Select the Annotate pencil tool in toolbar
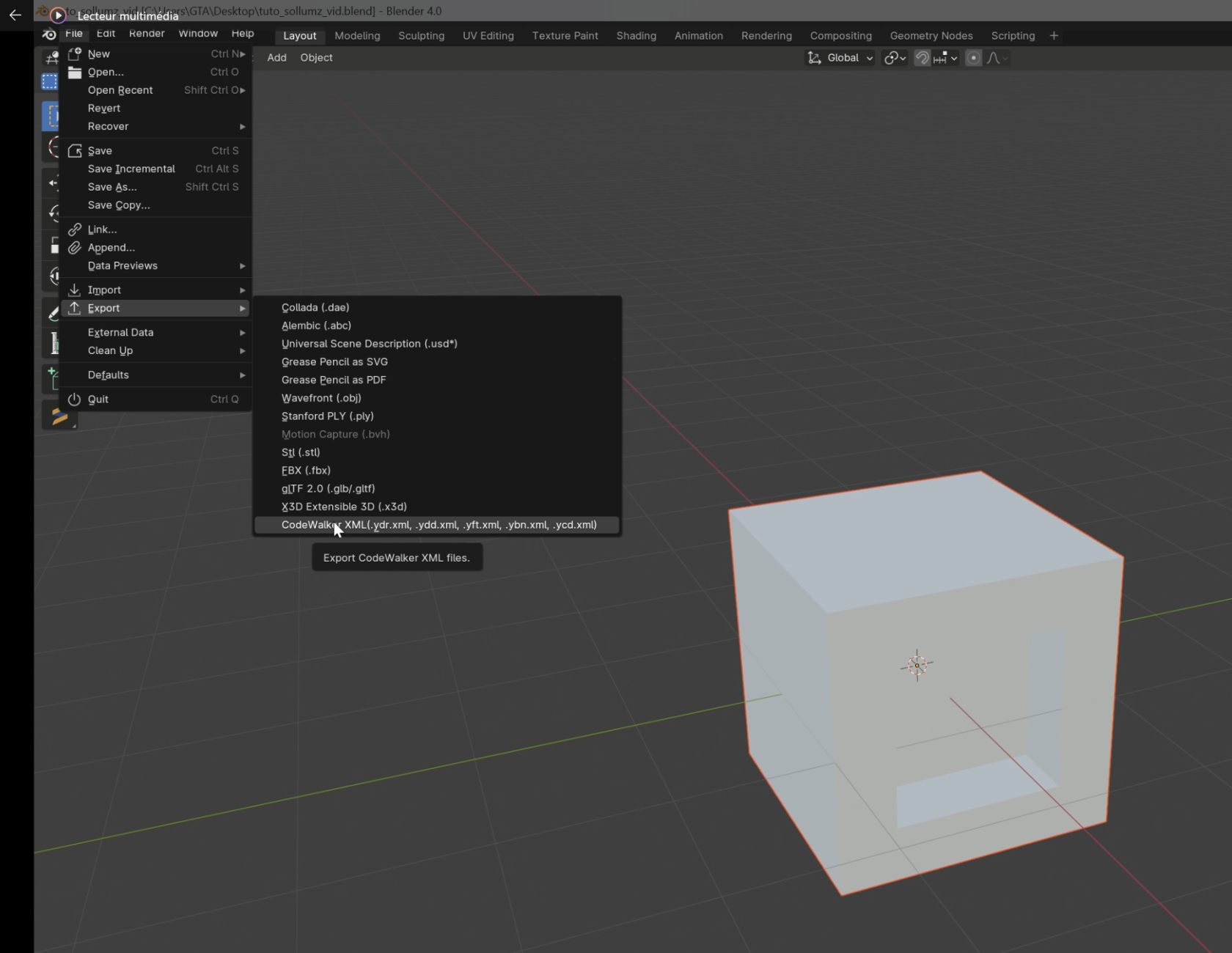The width and height of the screenshot is (1232, 953). (53, 313)
